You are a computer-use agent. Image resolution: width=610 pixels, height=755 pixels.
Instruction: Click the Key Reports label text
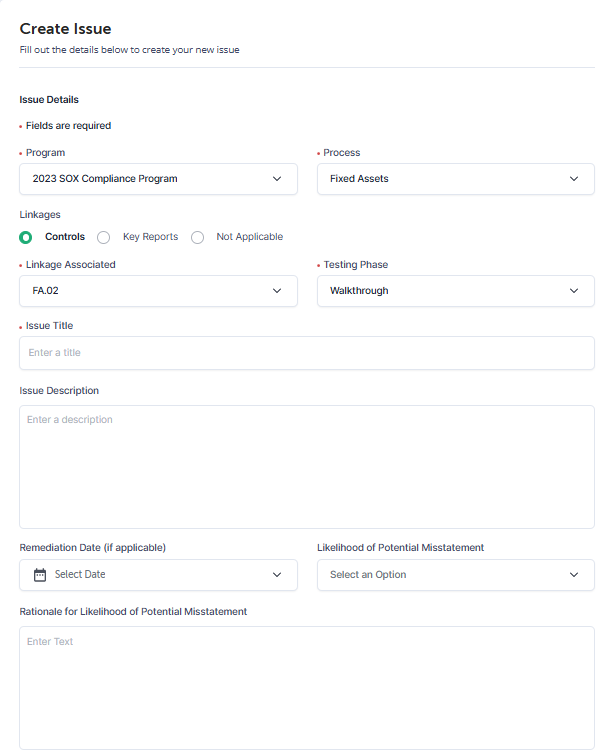click(x=150, y=237)
